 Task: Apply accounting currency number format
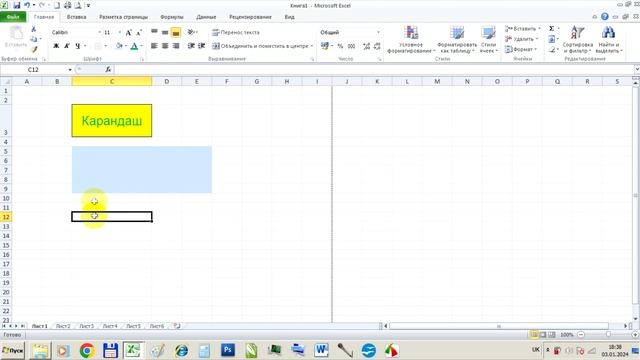tap(325, 46)
